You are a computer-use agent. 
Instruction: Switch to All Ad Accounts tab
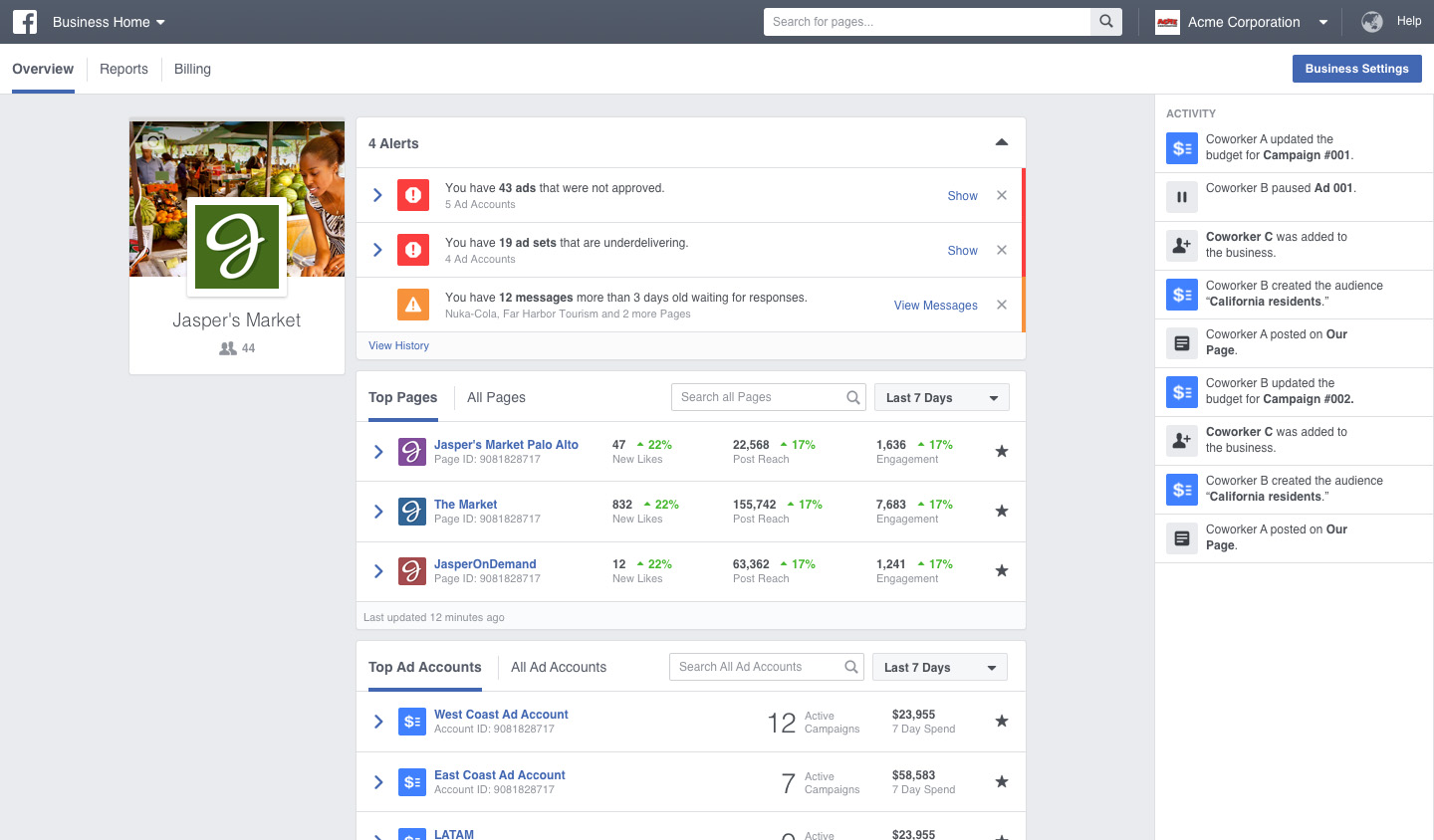pyautogui.click(x=559, y=667)
